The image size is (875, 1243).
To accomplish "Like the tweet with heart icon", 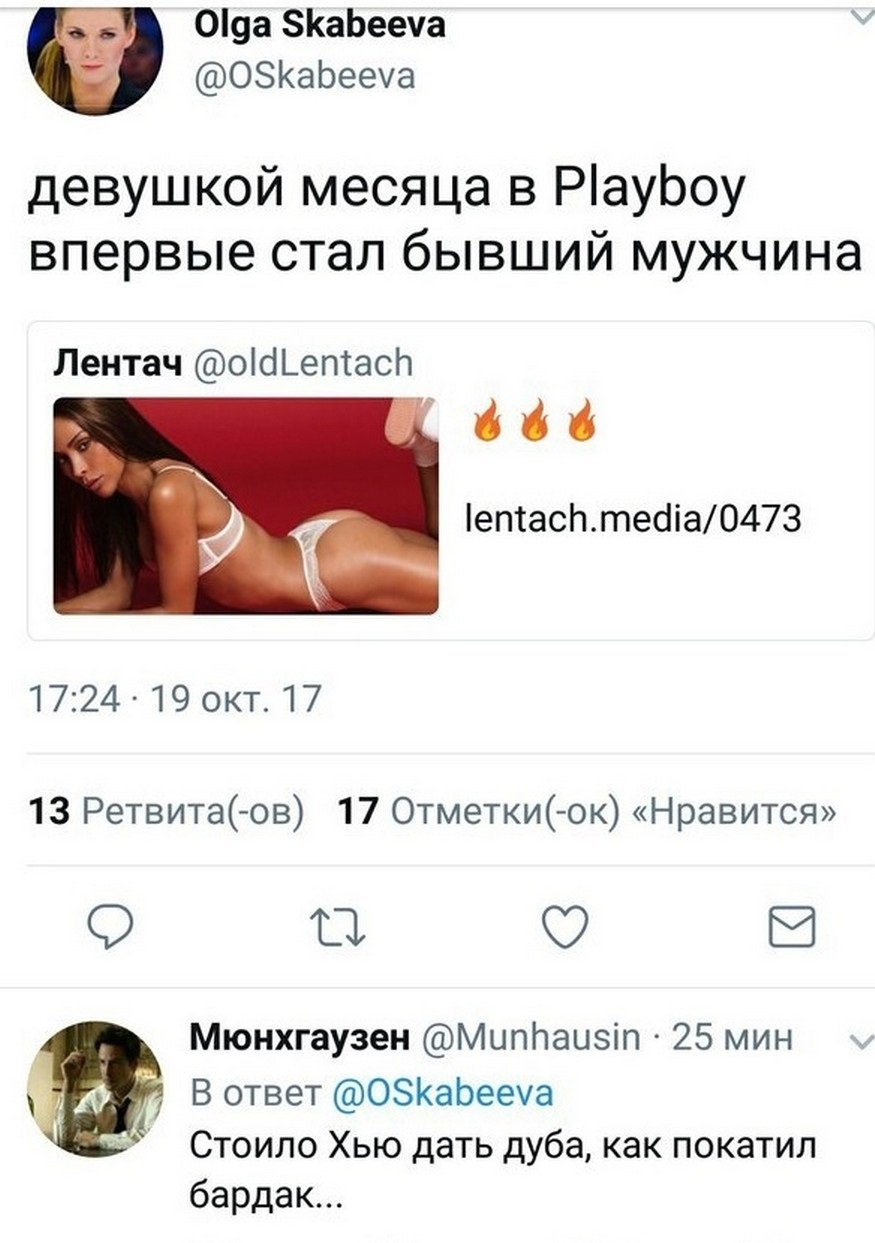I will [565, 926].
